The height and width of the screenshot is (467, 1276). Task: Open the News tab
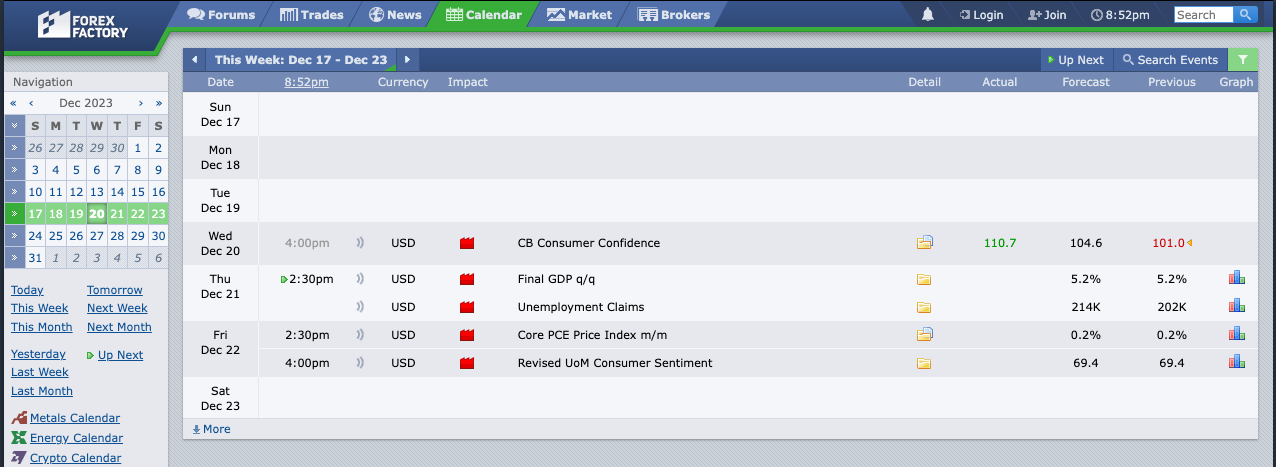click(x=395, y=15)
